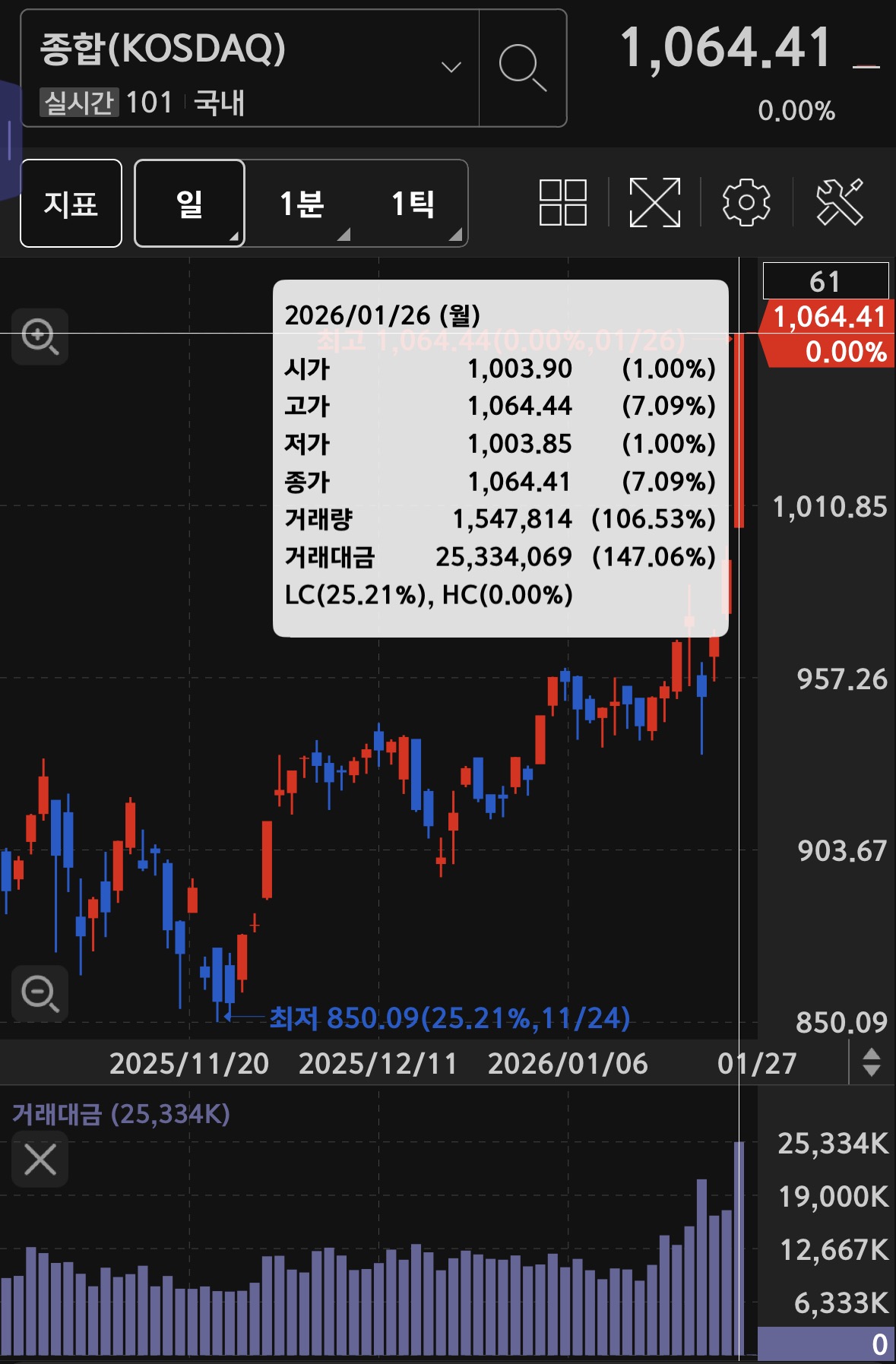Click the 실시간 realtime badge
The height and width of the screenshot is (1364, 896).
coord(79,102)
